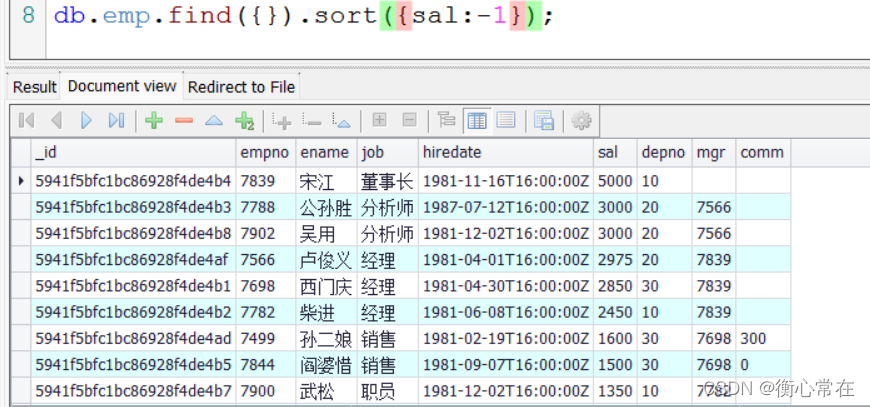870x407 pixels.
Task: Select sal cell 2850
Action: coord(615,286)
